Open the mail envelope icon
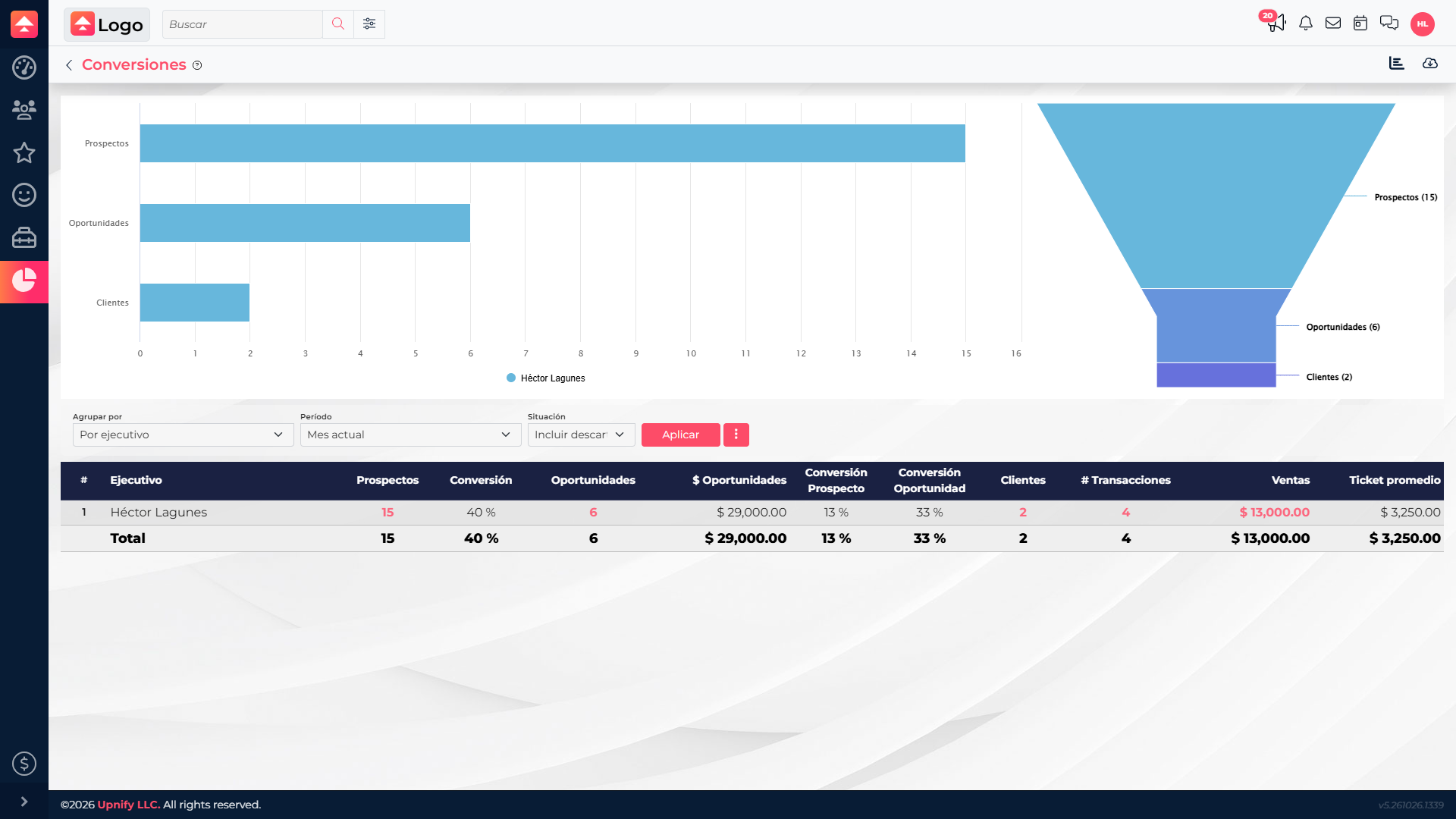The width and height of the screenshot is (1456, 819). 1333,24
